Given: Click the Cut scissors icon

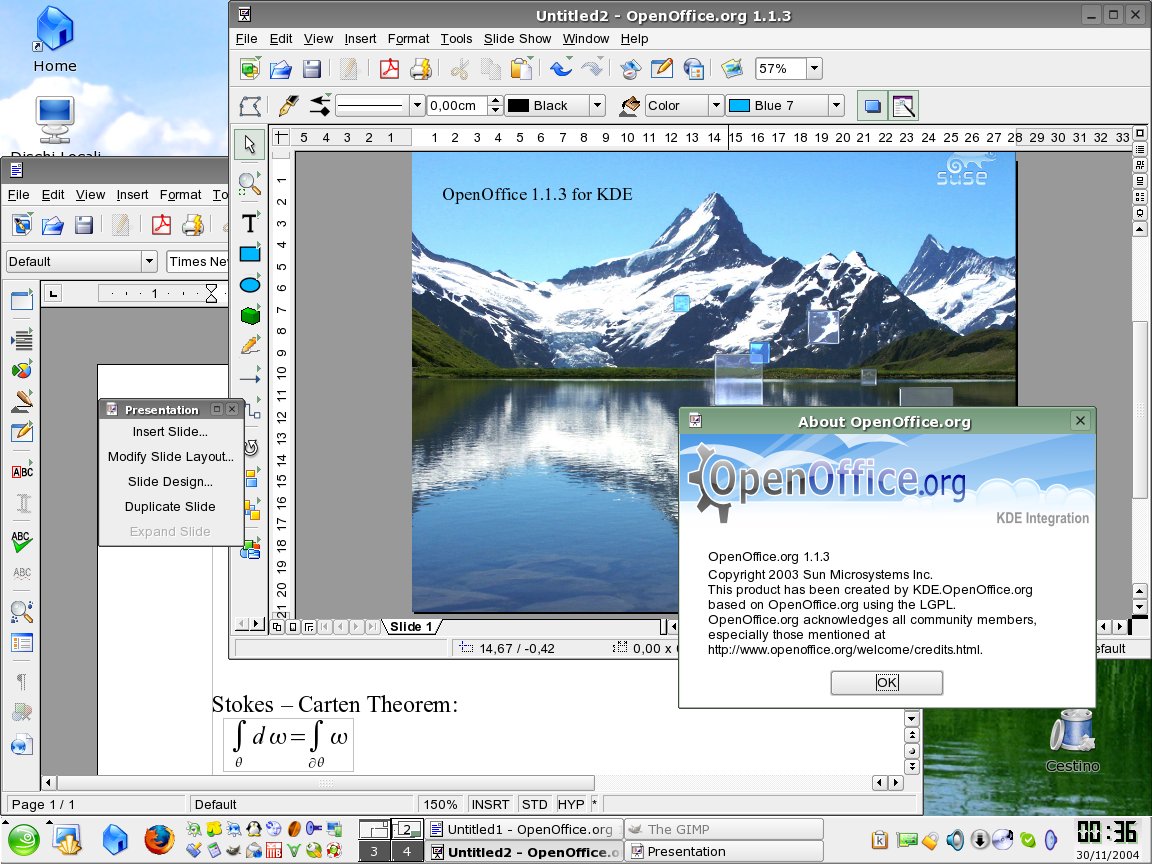Looking at the screenshot, I should (x=460, y=69).
